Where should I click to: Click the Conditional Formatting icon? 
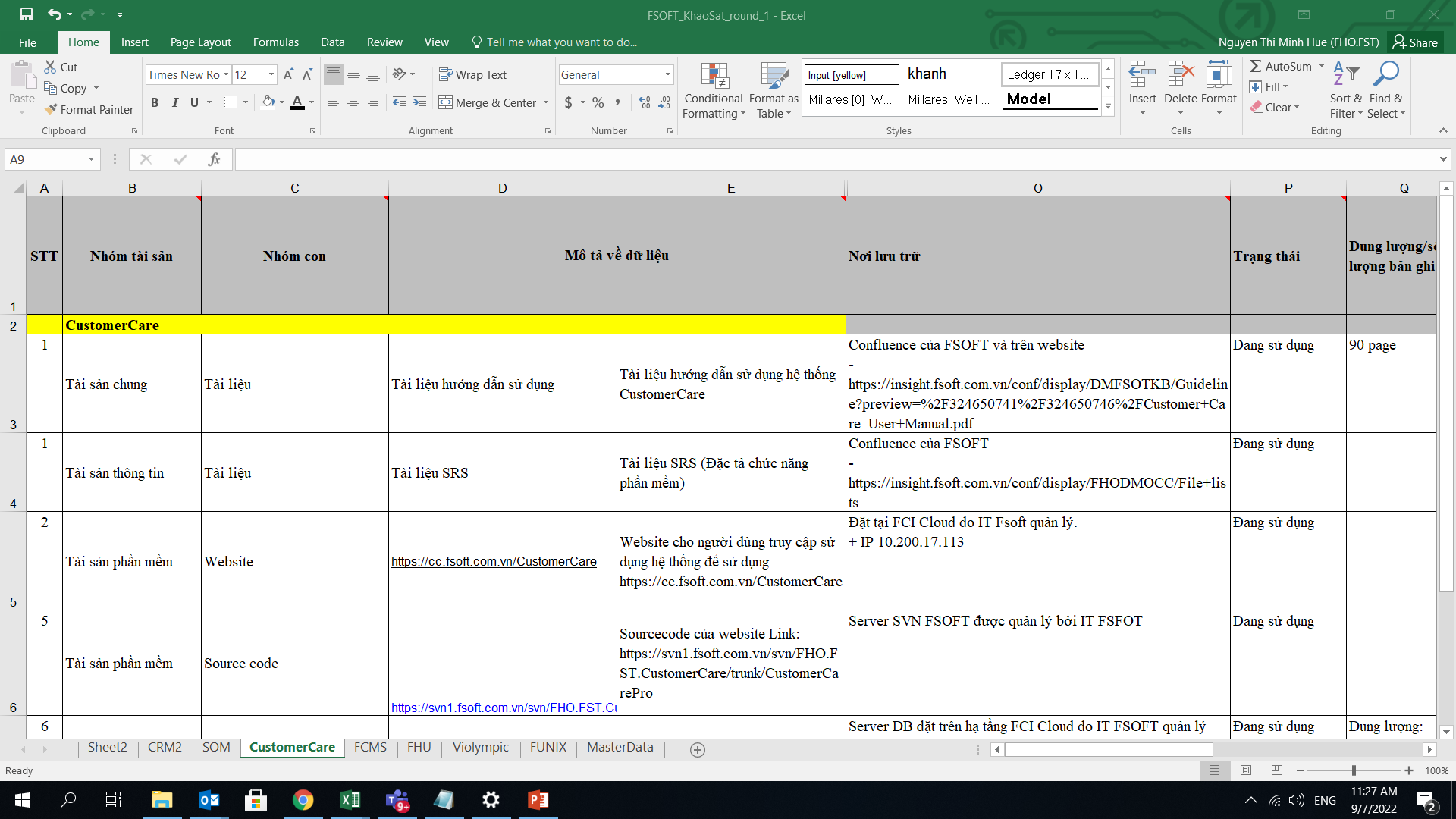714,77
